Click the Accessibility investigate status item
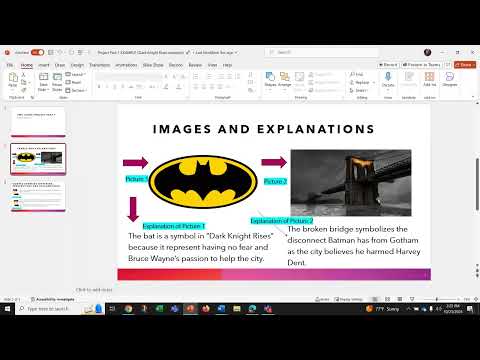 coord(53,299)
